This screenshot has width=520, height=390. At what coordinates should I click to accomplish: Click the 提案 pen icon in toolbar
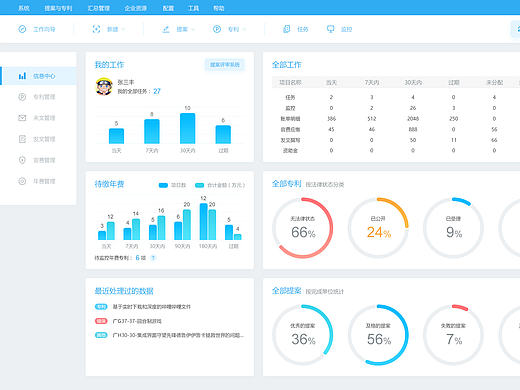pyautogui.click(x=166, y=29)
